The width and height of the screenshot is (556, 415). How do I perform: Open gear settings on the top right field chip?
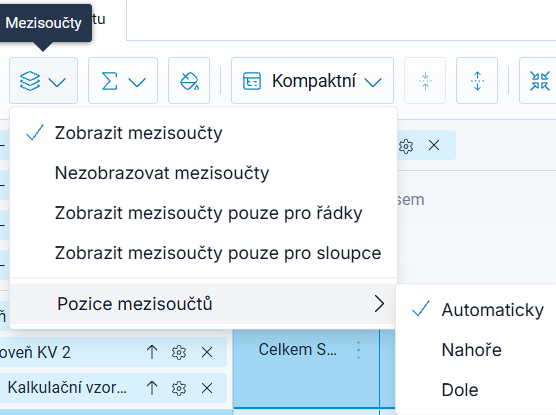tap(406, 146)
